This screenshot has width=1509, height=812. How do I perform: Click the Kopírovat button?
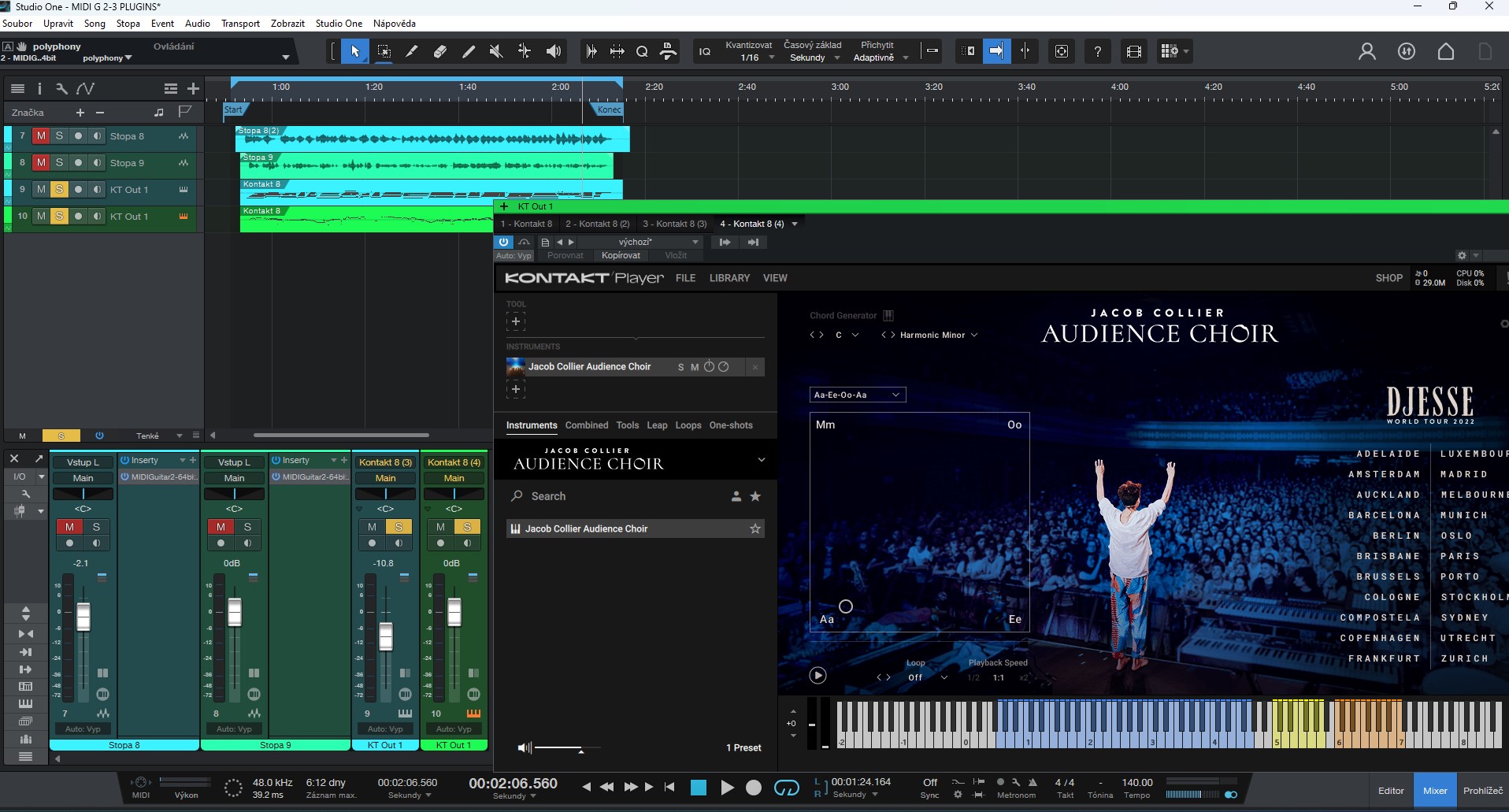pyautogui.click(x=621, y=255)
